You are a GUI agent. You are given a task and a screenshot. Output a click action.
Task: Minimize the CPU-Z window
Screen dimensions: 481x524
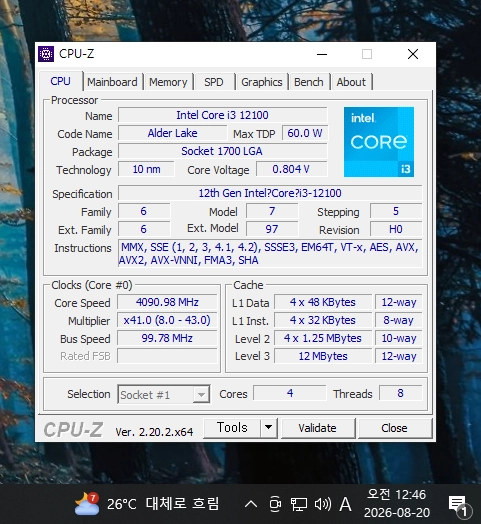point(322,54)
